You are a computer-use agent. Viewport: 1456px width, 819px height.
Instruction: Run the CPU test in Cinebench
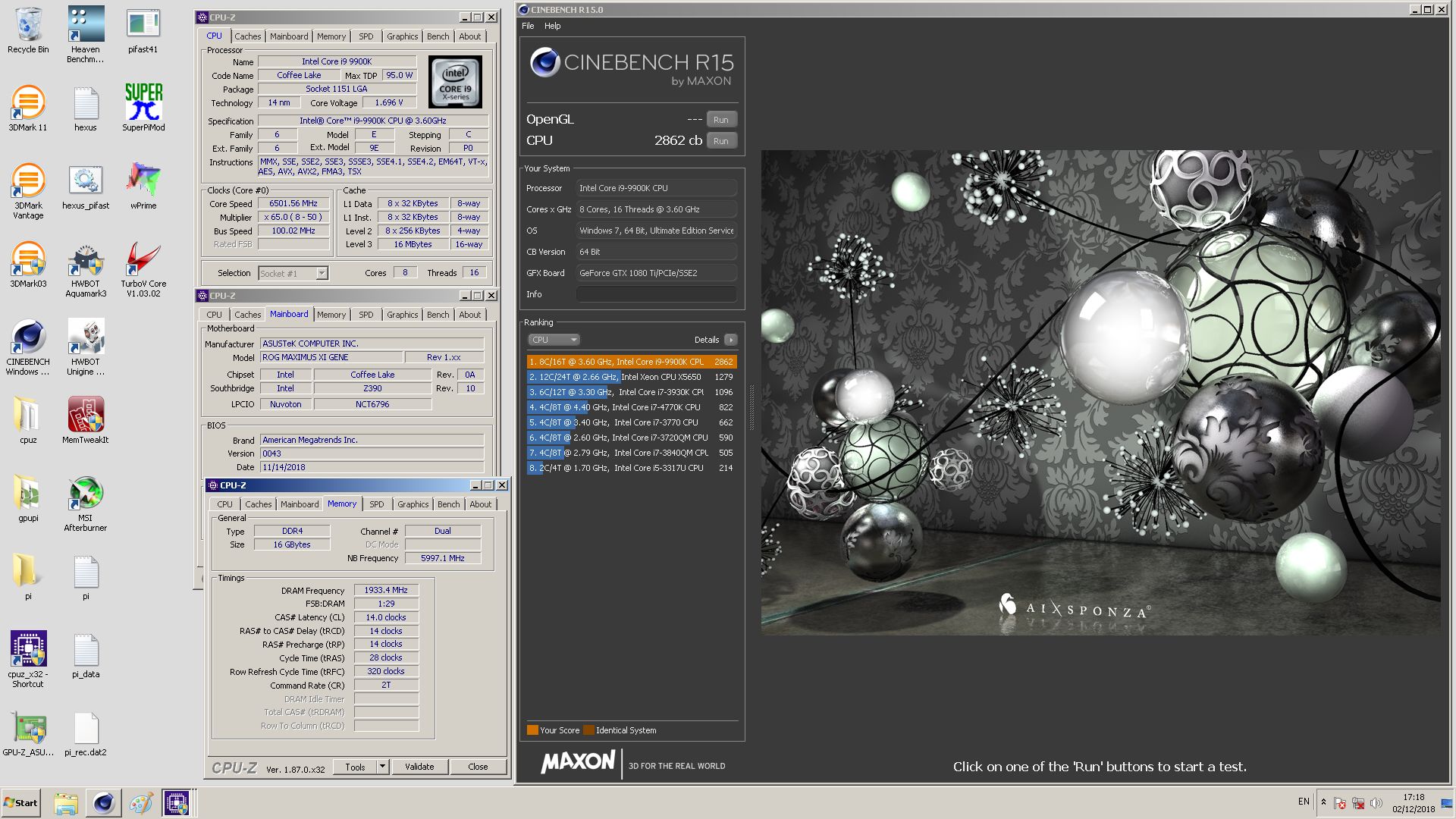click(721, 141)
